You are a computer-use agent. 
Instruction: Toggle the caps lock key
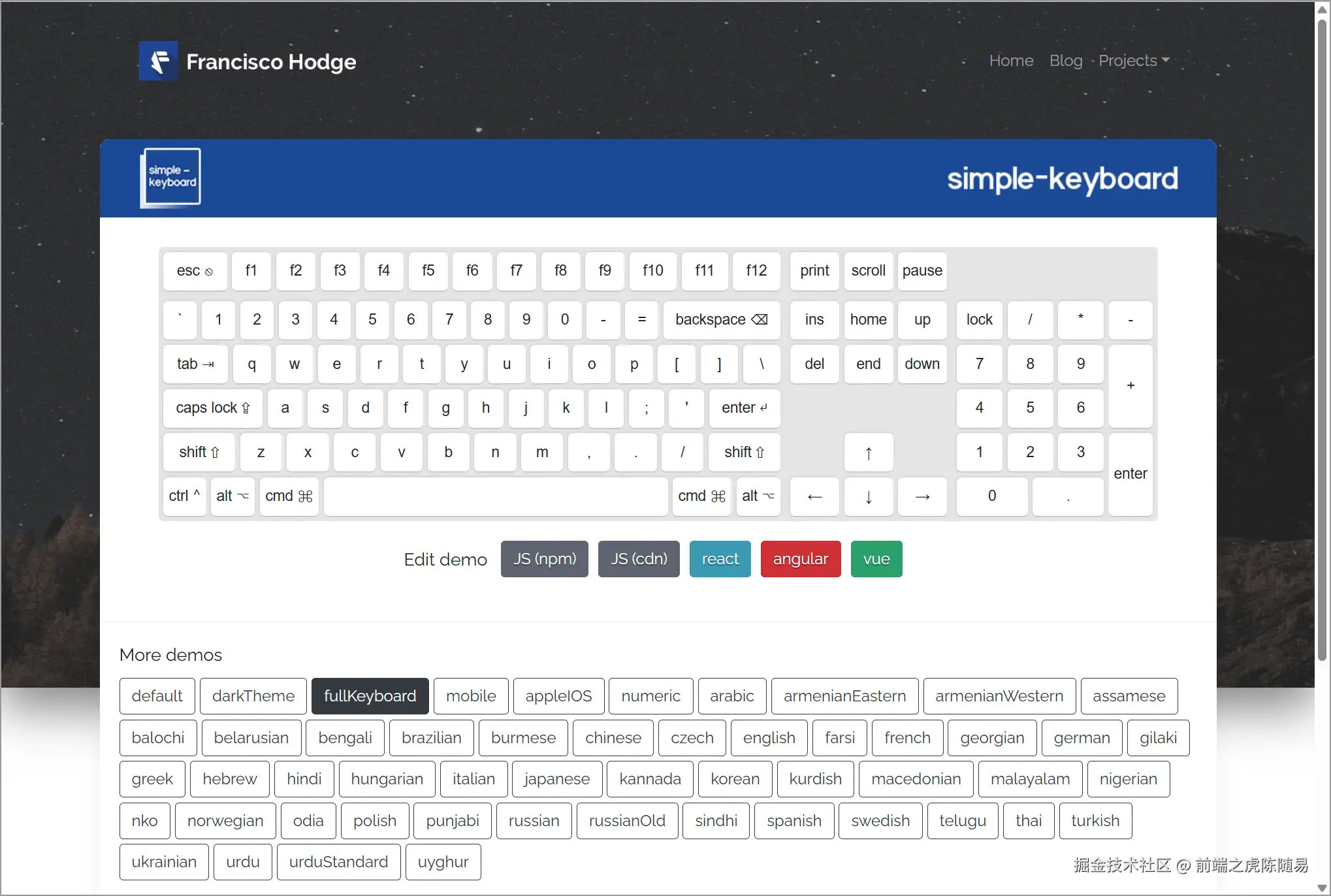212,408
